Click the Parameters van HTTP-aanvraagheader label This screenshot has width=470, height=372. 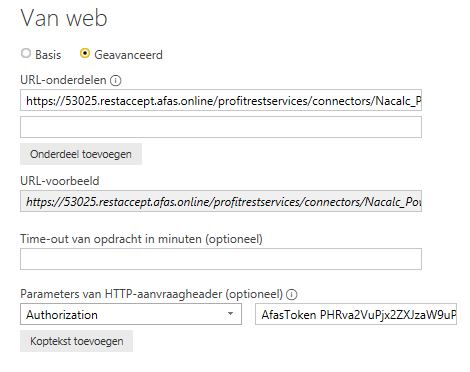tap(152, 294)
